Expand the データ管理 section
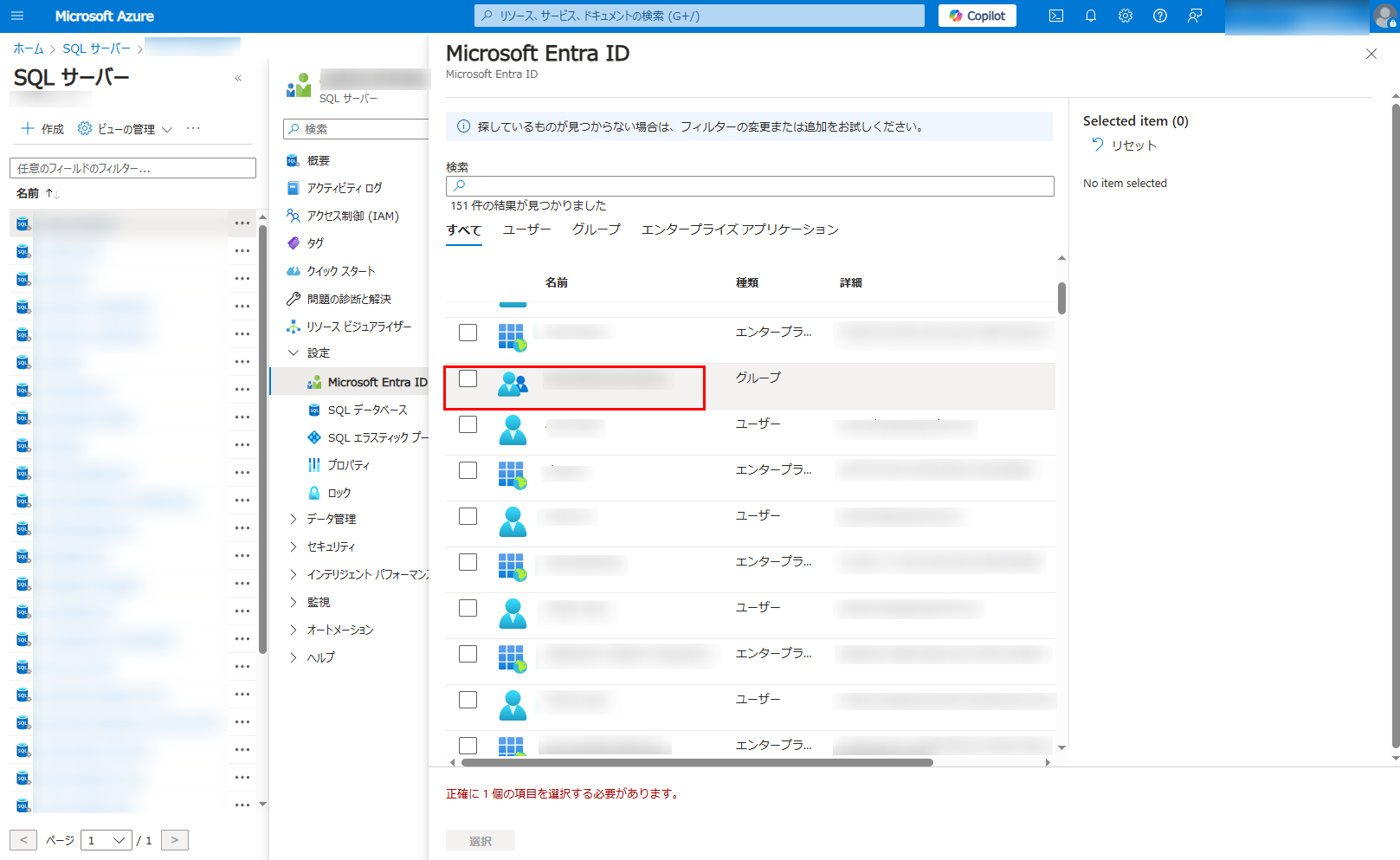 click(x=322, y=519)
